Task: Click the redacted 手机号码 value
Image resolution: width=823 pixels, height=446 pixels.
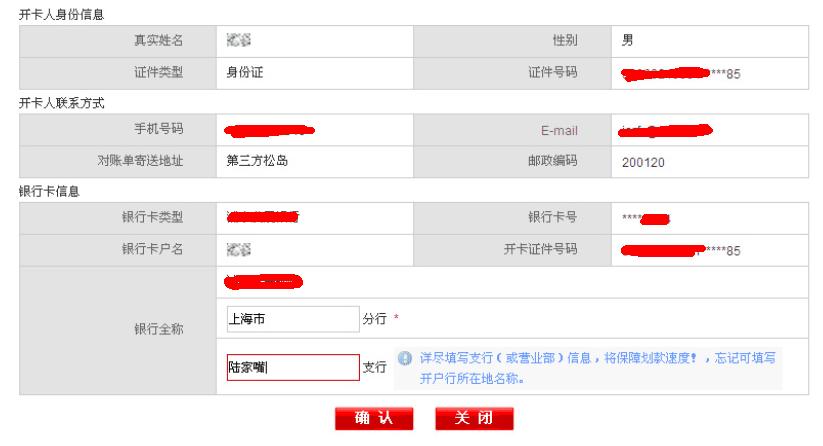Action: coord(270,130)
